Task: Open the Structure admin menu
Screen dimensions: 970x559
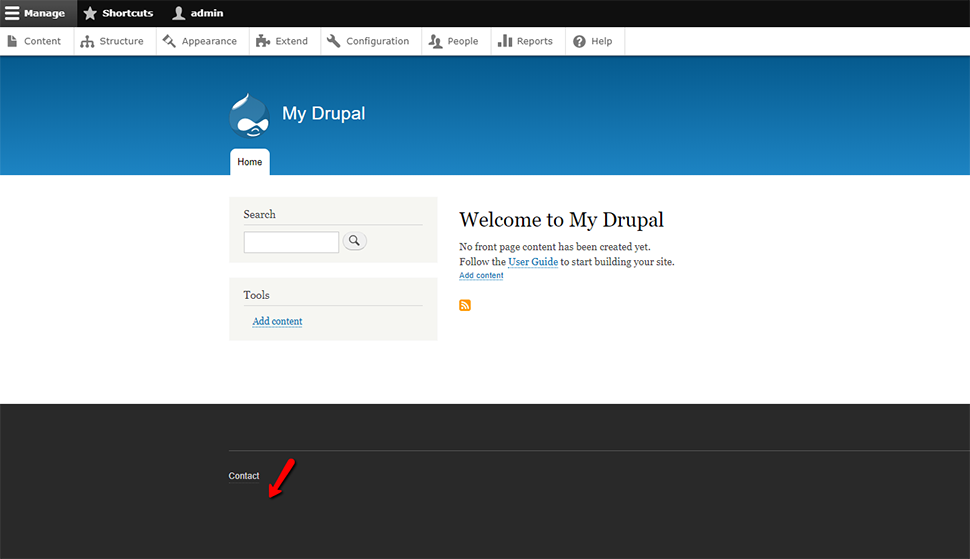Action: tap(113, 41)
